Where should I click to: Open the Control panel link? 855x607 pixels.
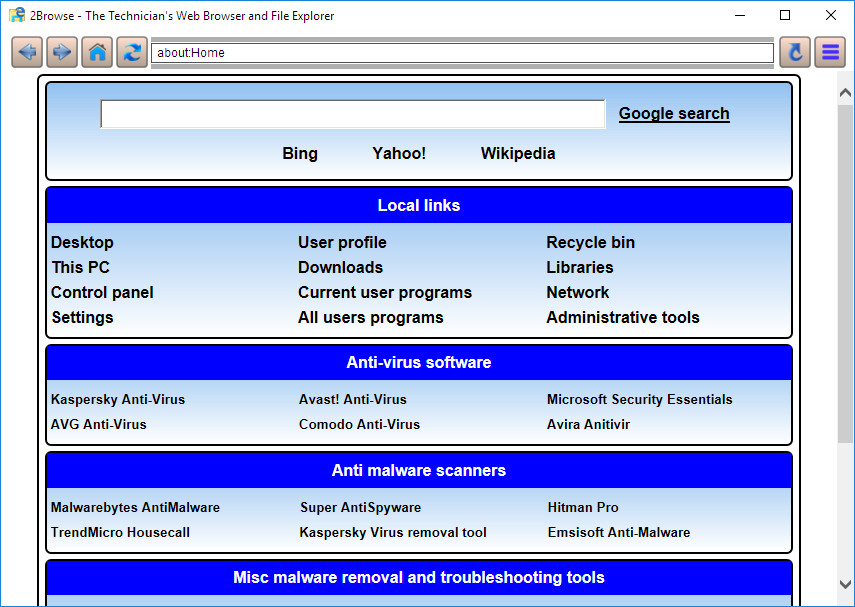pos(102,292)
